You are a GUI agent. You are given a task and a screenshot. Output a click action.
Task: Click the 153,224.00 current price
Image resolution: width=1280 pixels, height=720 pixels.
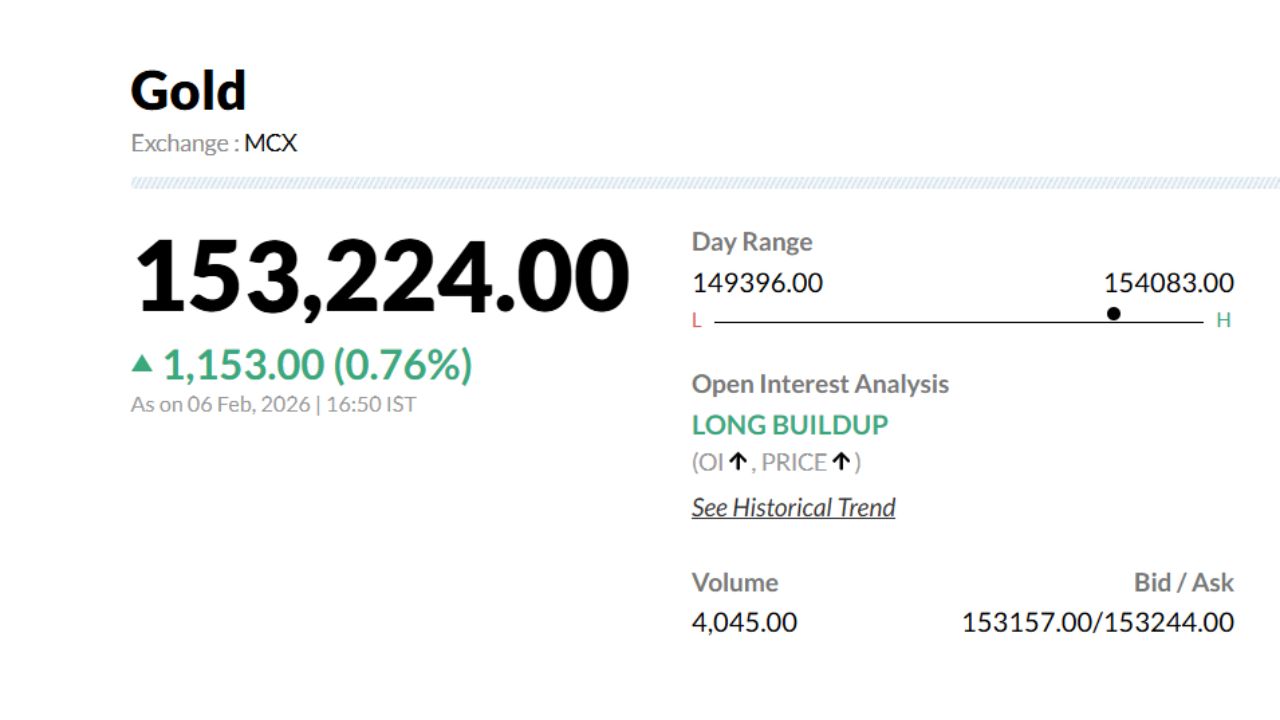[382, 277]
